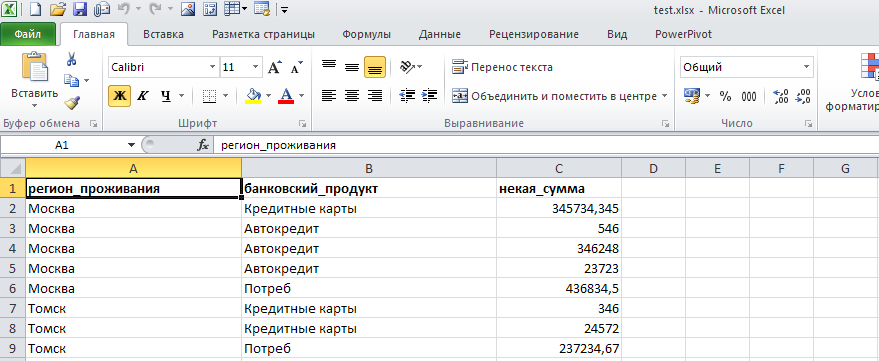Increase decimal places
The height and width of the screenshot is (361, 879).
pyautogui.click(x=781, y=96)
